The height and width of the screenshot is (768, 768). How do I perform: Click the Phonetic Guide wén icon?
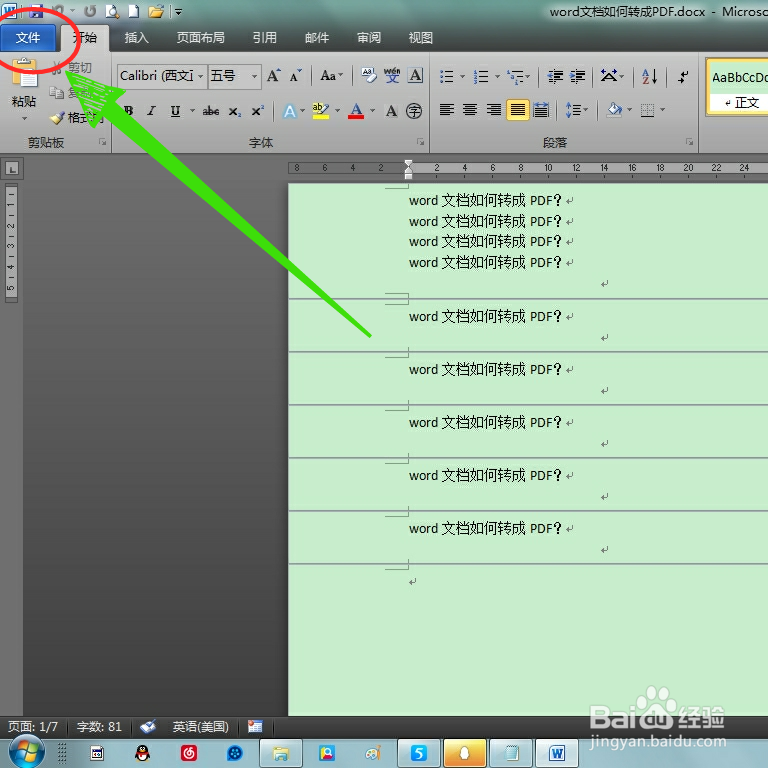point(392,75)
